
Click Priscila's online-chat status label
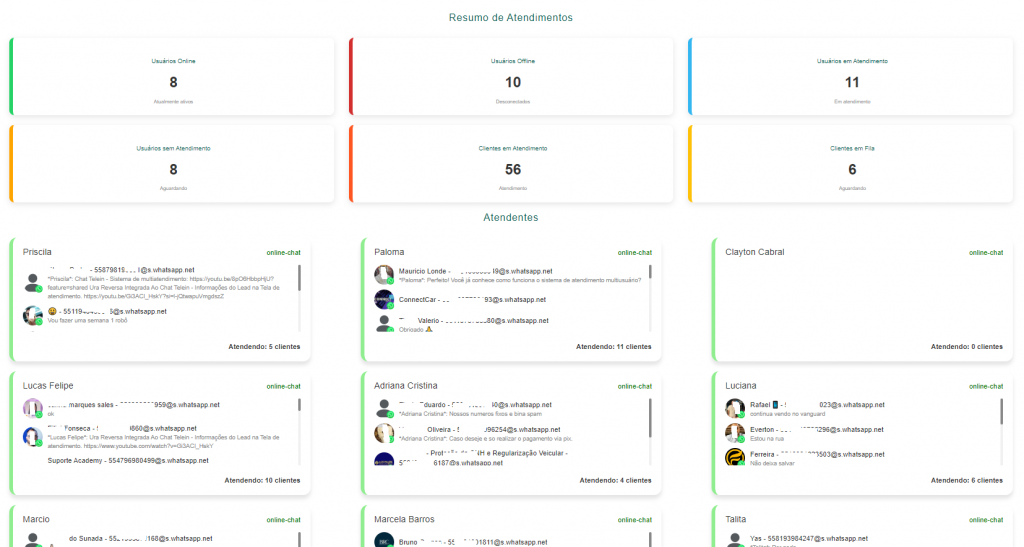[x=283, y=253]
